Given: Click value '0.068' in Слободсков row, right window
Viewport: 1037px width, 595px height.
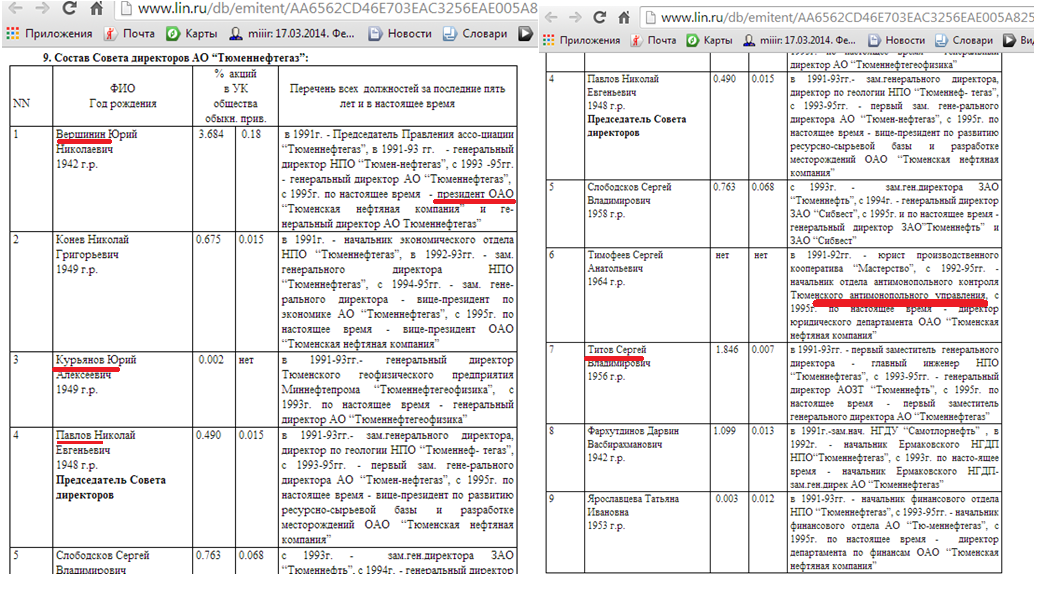Looking at the screenshot, I should tap(763, 187).
